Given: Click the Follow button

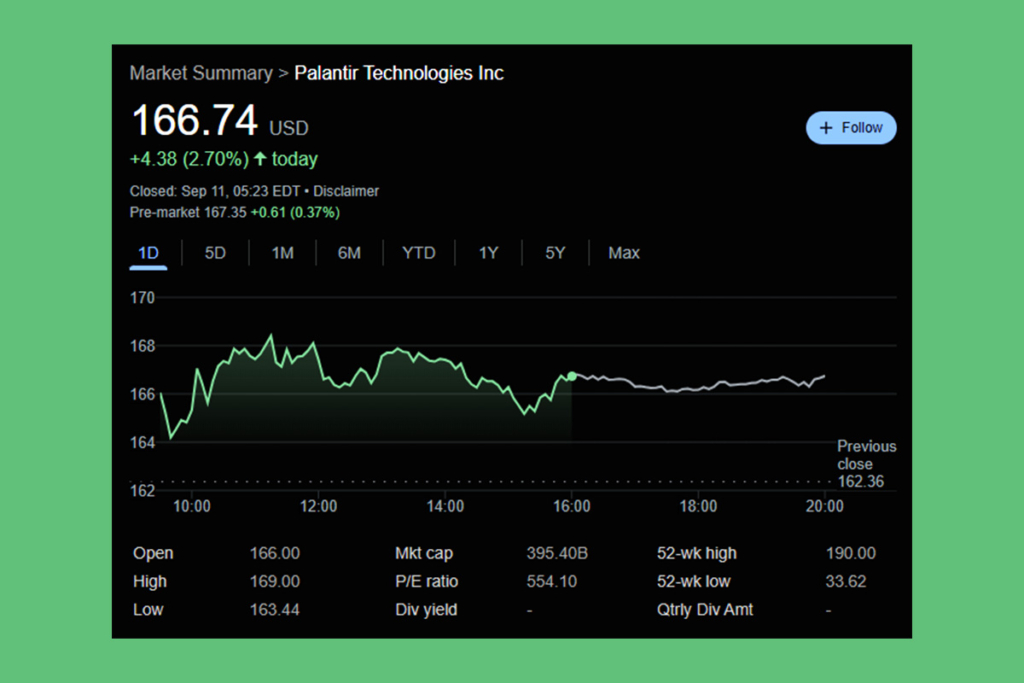Looking at the screenshot, I should point(851,128).
